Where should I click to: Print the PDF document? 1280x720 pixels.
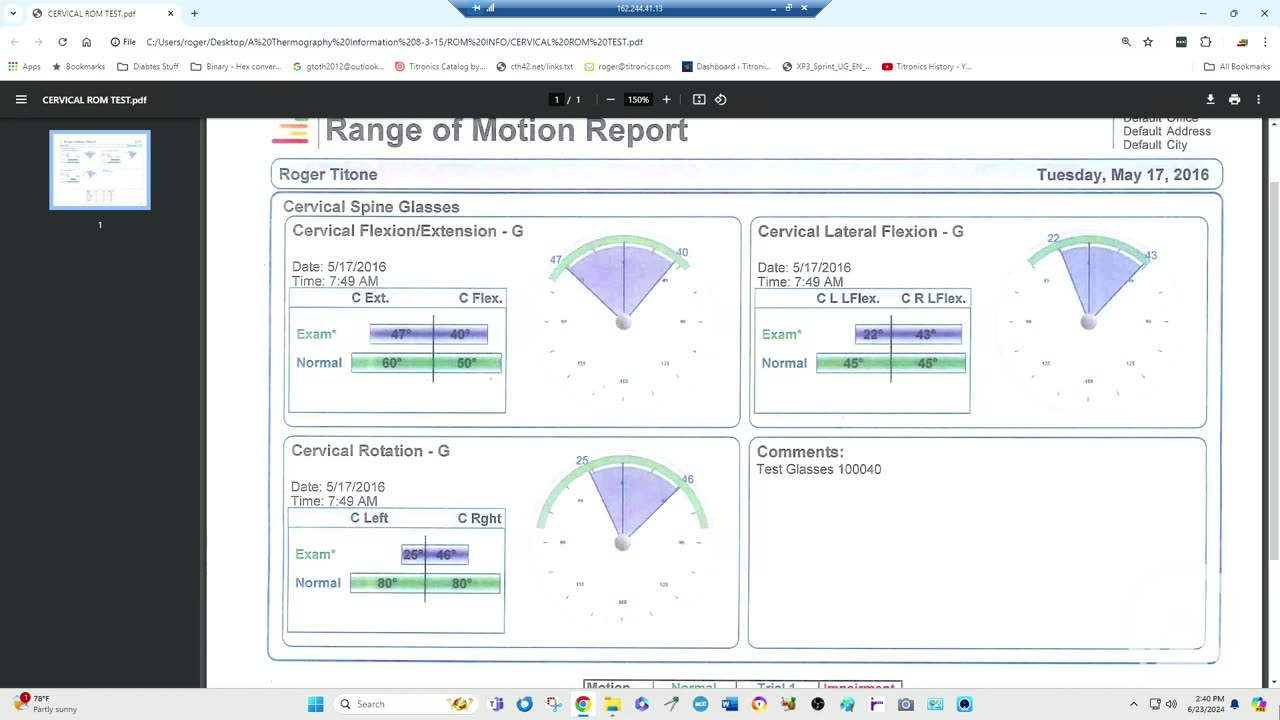click(x=1234, y=100)
